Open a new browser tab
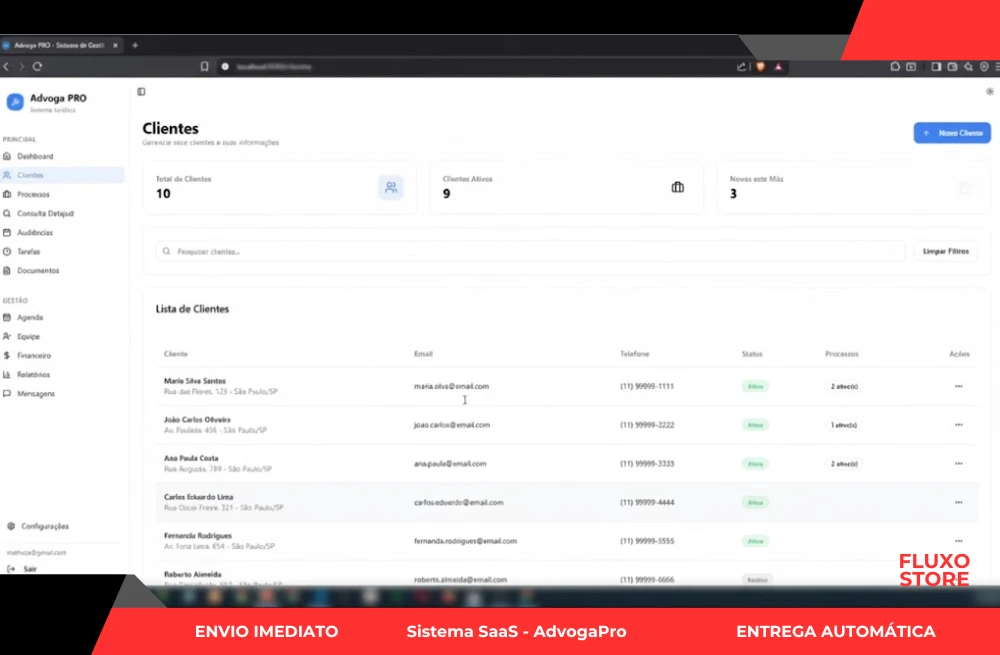This screenshot has height=655, width=1000. pyautogui.click(x=135, y=45)
